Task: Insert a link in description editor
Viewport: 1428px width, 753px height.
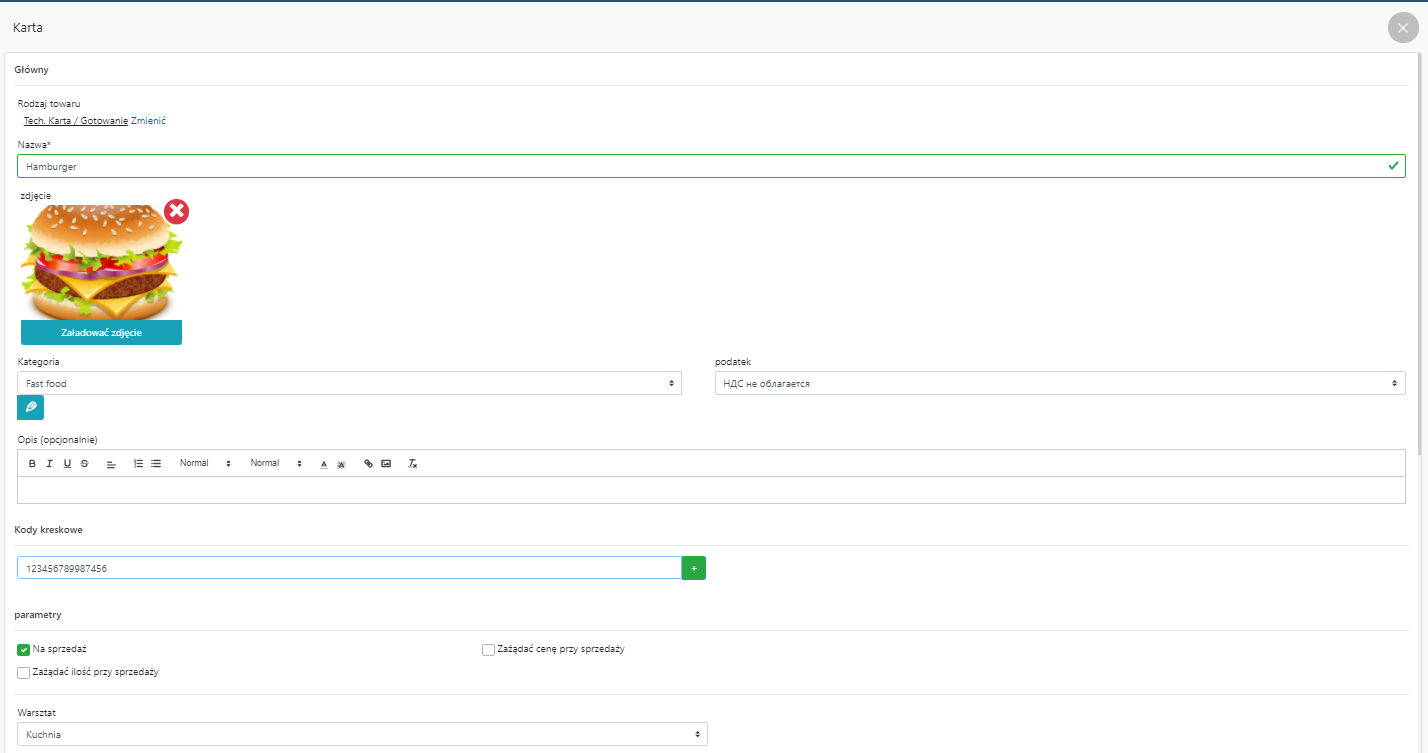Action: [368, 464]
